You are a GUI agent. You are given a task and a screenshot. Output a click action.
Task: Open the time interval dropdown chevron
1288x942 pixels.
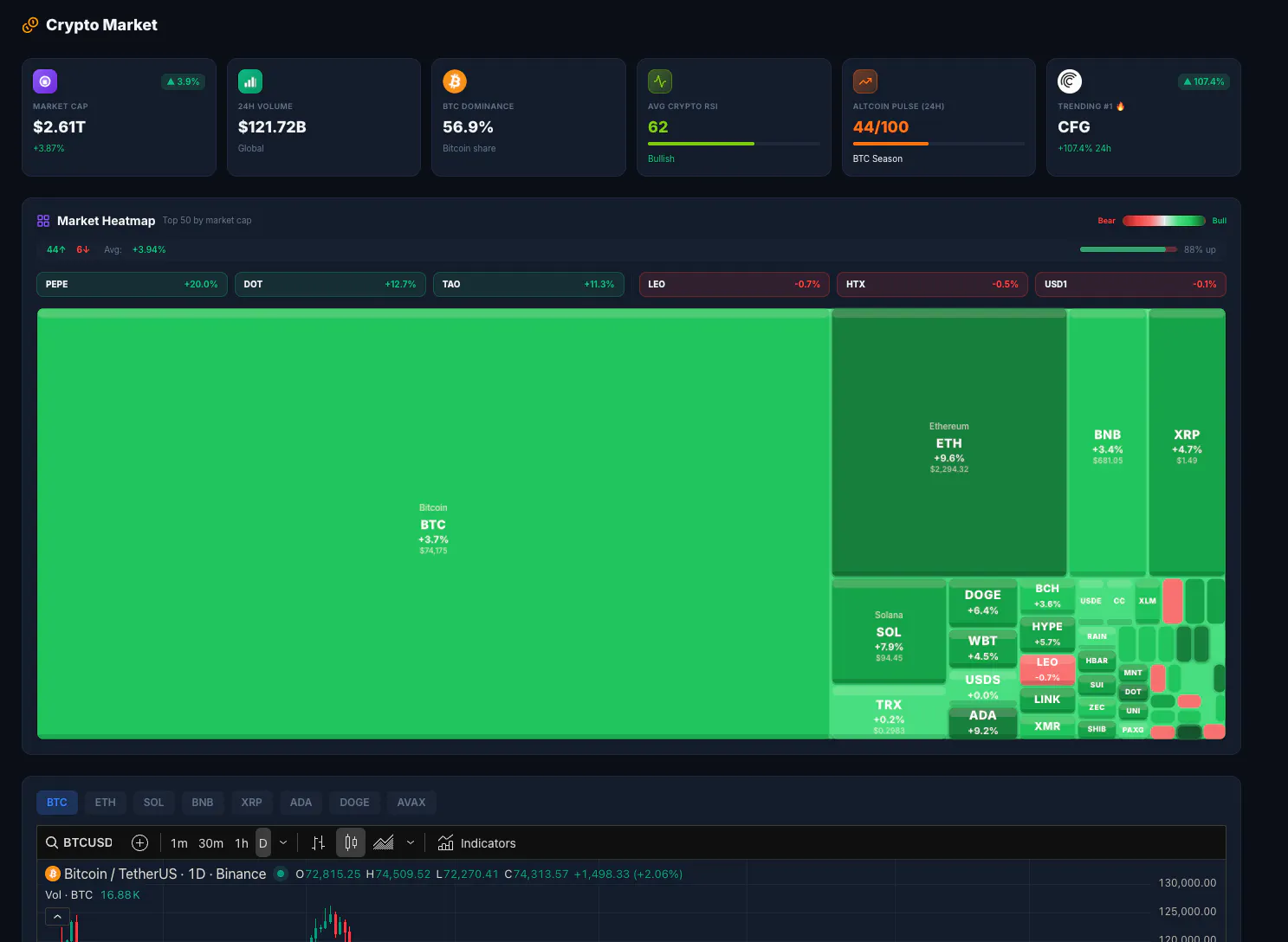click(283, 842)
